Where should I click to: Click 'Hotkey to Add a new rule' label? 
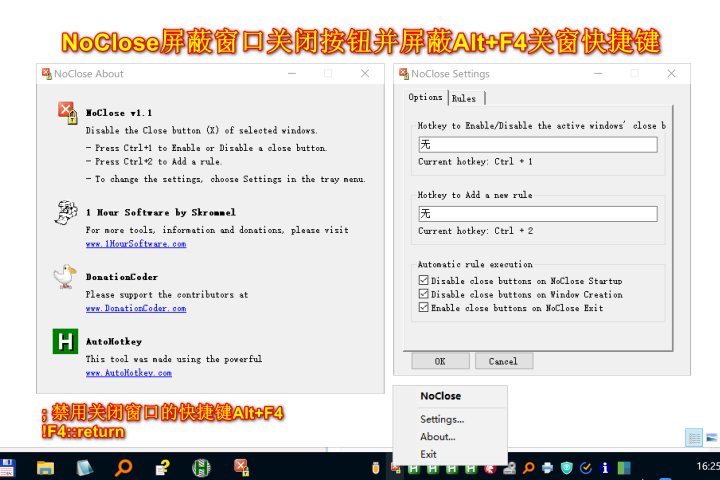click(x=475, y=195)
